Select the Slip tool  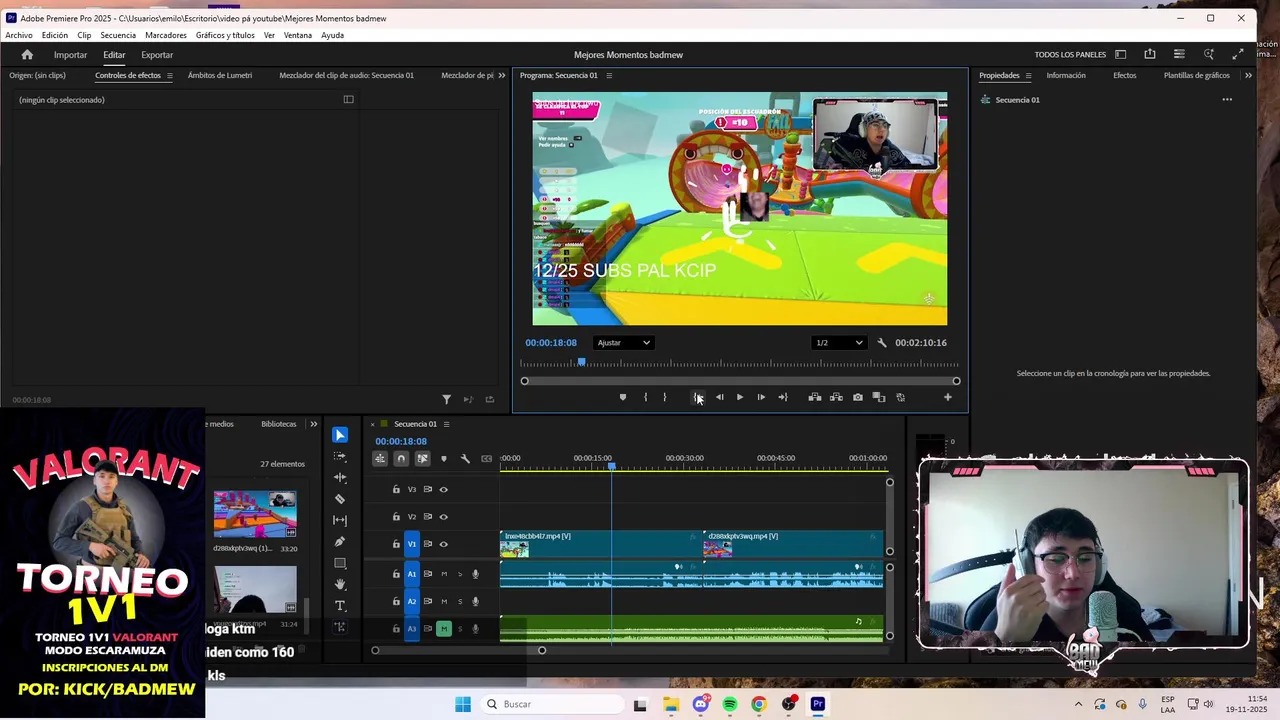340,520
